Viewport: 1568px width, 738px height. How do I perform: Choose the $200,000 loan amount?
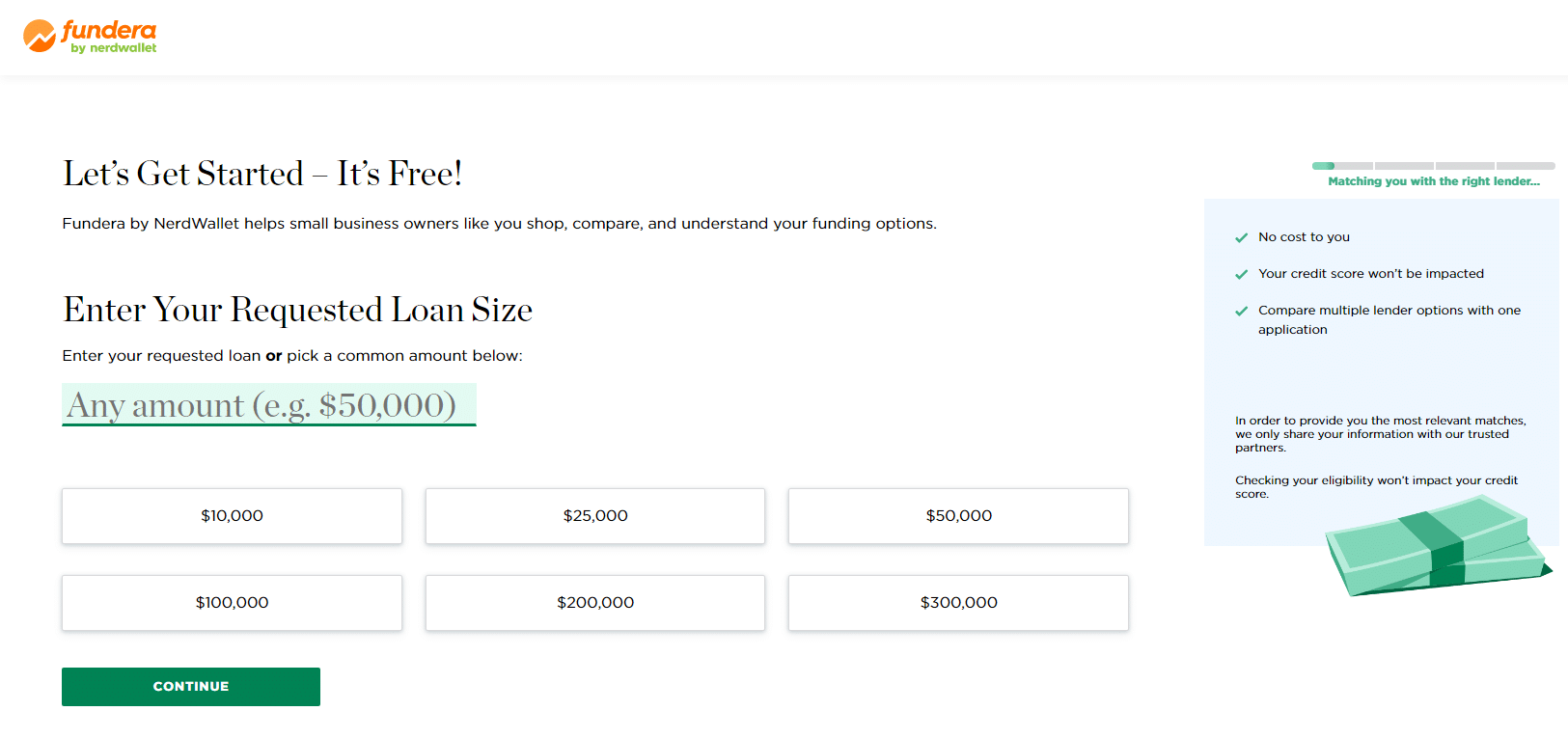click(x=595, y=603)
